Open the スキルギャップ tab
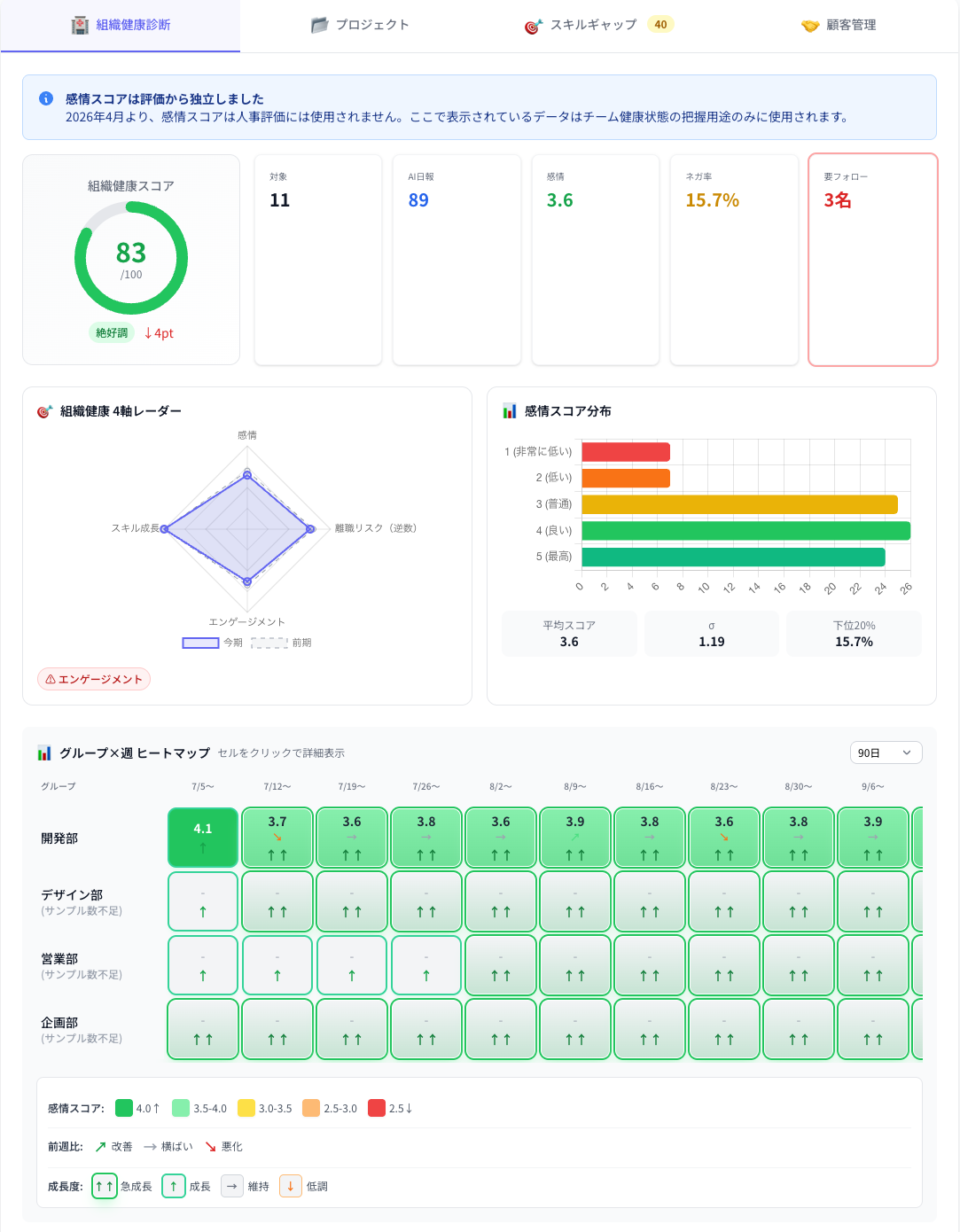960x1232 pixels. click(599, 26)
